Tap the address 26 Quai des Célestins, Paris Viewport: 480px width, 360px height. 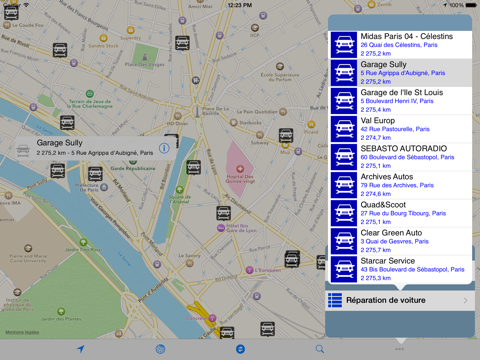point(399,45)
